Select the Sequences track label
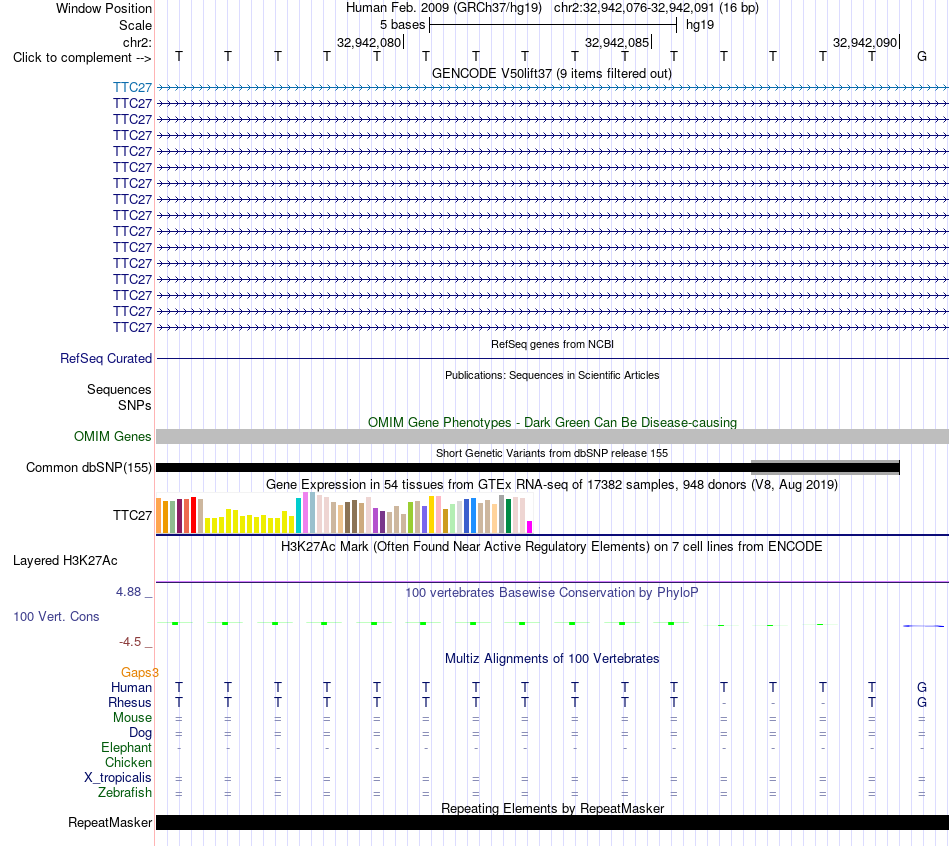Image resolution: width=950 pixels, height=846 pixels. click(x=119, y=389)
